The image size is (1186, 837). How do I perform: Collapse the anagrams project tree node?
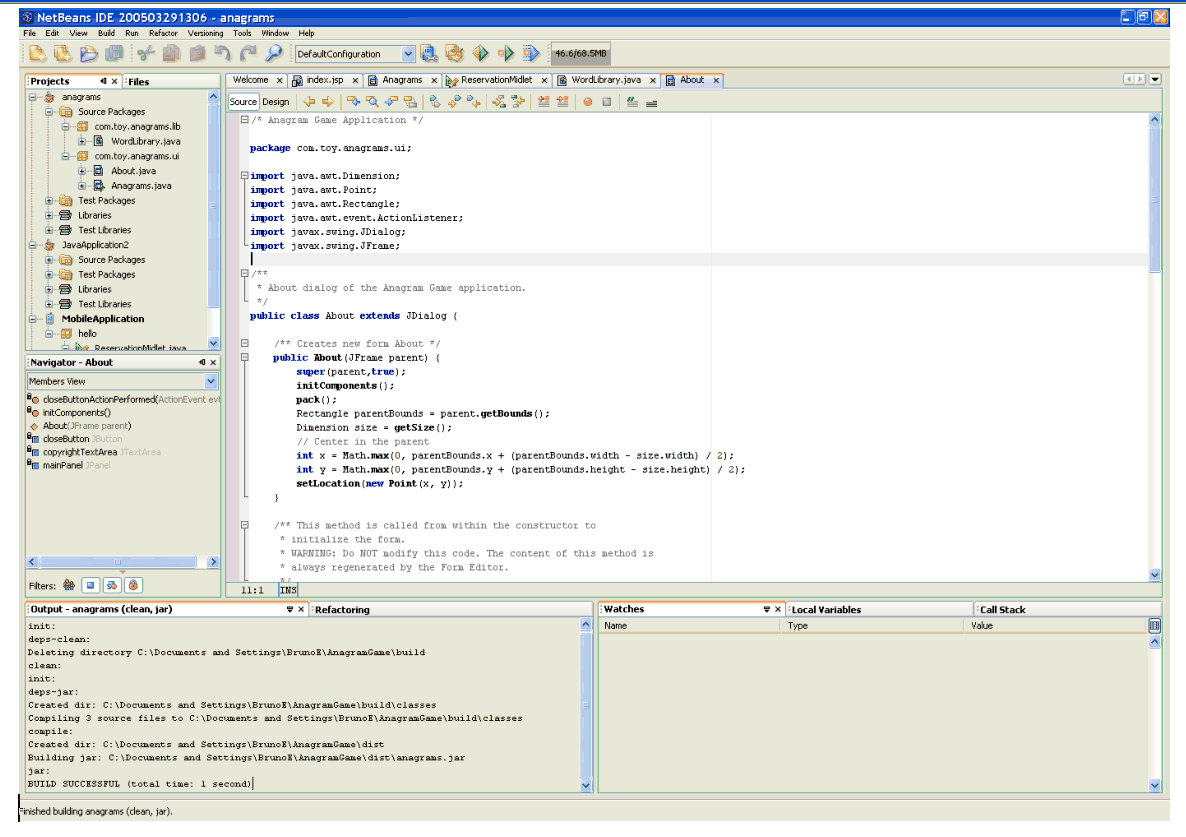coord(34,97)
